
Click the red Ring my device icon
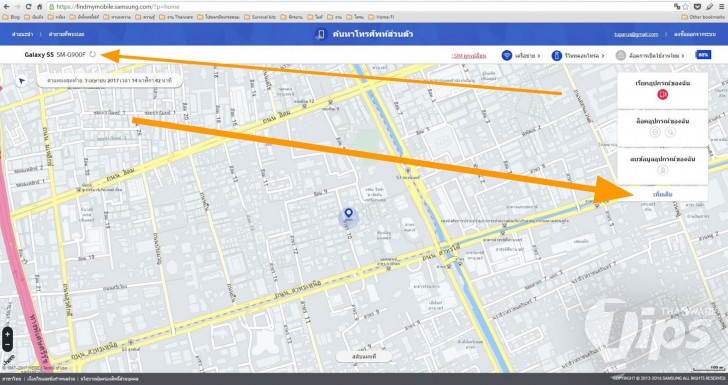[x=662, y=94]
